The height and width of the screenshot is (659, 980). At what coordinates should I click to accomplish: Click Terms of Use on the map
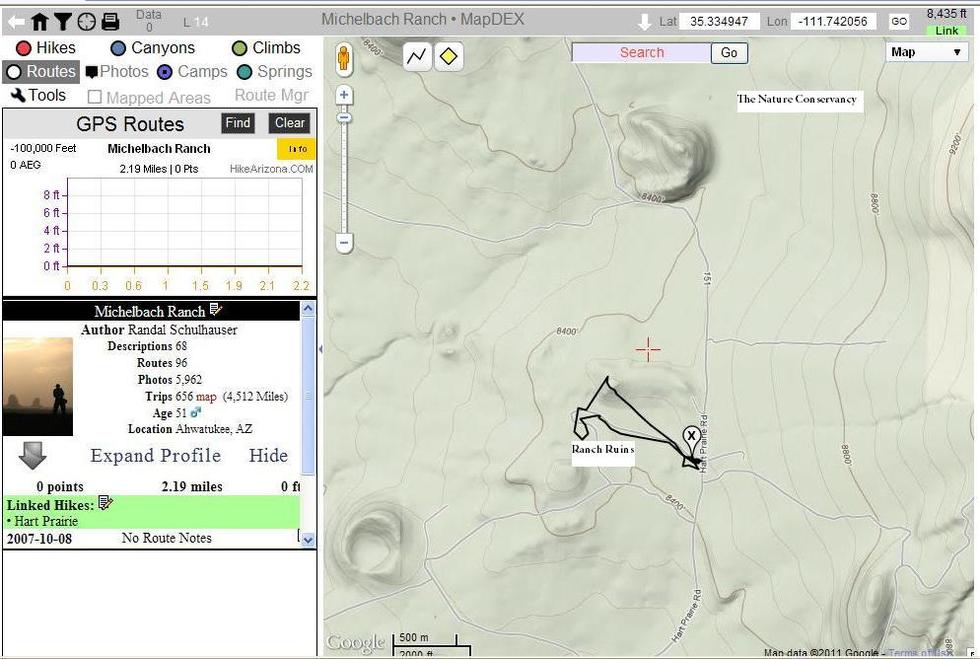click(x=920, y=653)
